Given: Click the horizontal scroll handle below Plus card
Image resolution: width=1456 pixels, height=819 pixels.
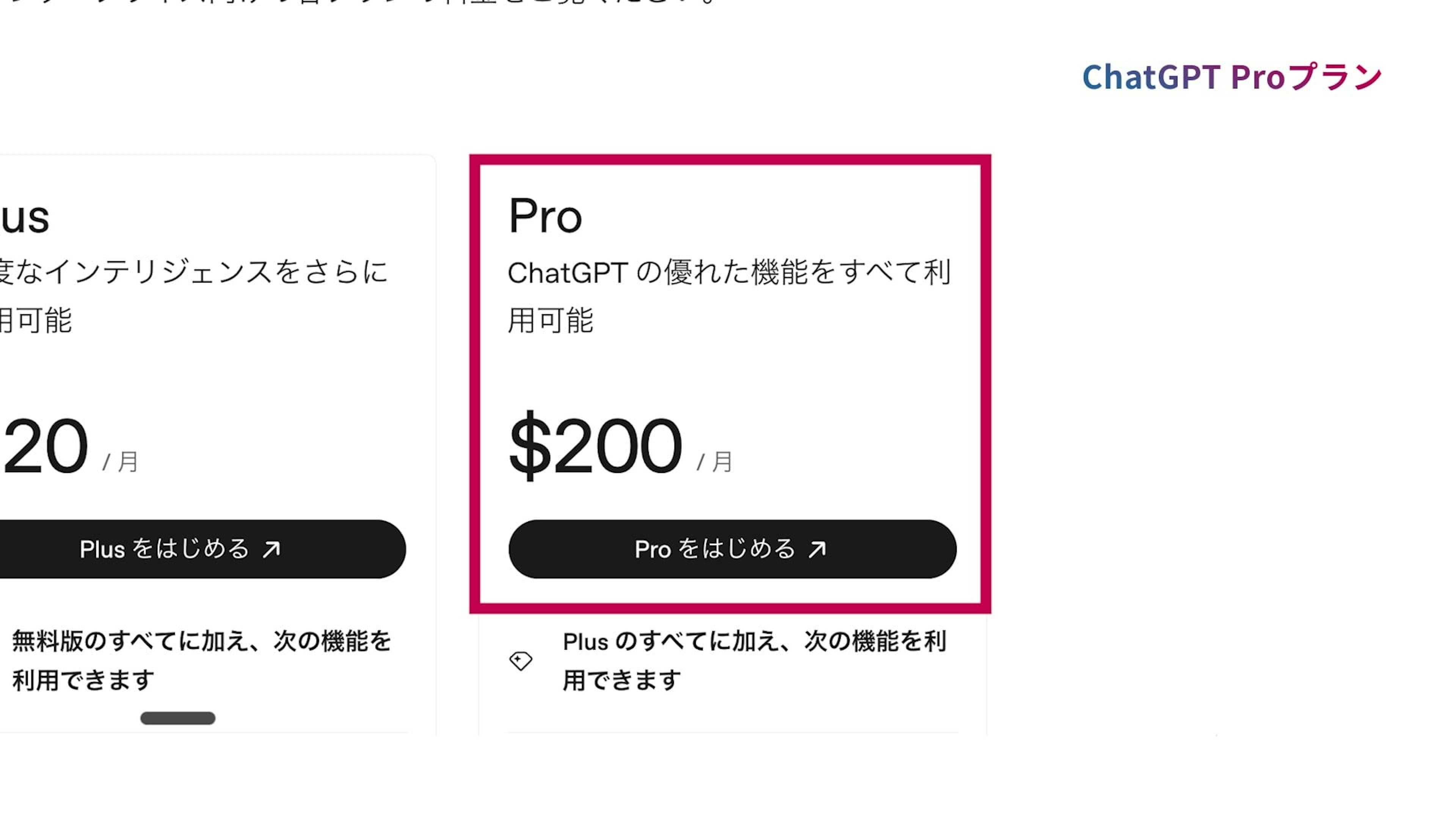Looking at the screenshot, I should click(x=177, y=718).
